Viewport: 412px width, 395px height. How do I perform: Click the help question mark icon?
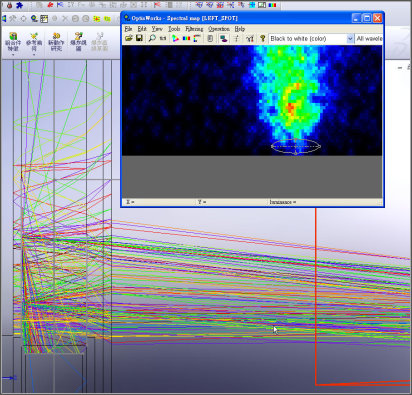263,39
